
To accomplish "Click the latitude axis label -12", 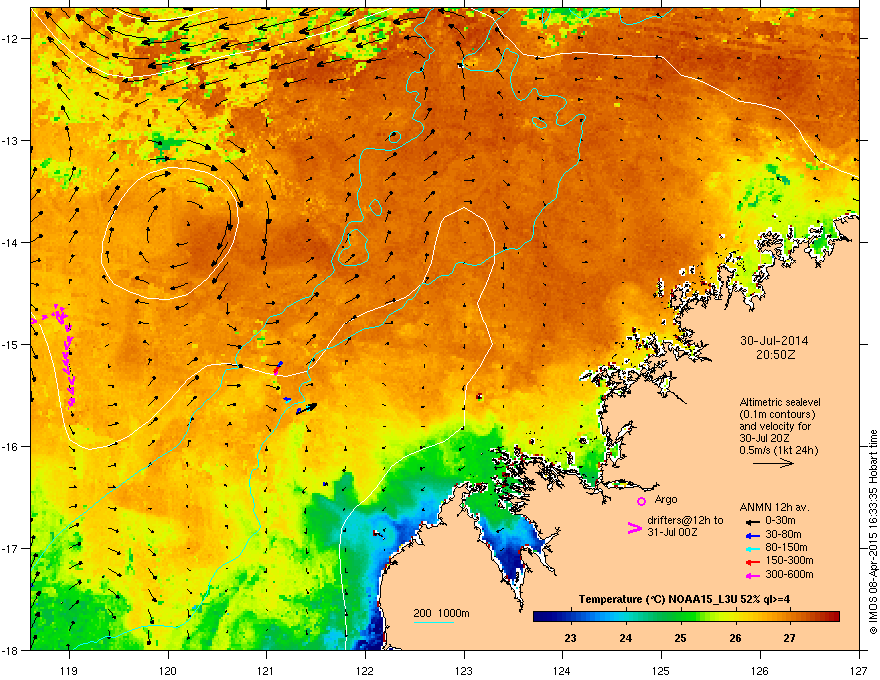I will pyautogui.click(x=11, y=39).
